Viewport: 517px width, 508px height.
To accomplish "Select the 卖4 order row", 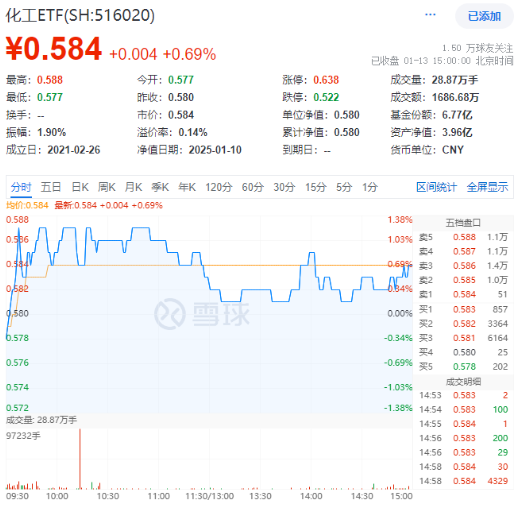I will click(463, 251).
